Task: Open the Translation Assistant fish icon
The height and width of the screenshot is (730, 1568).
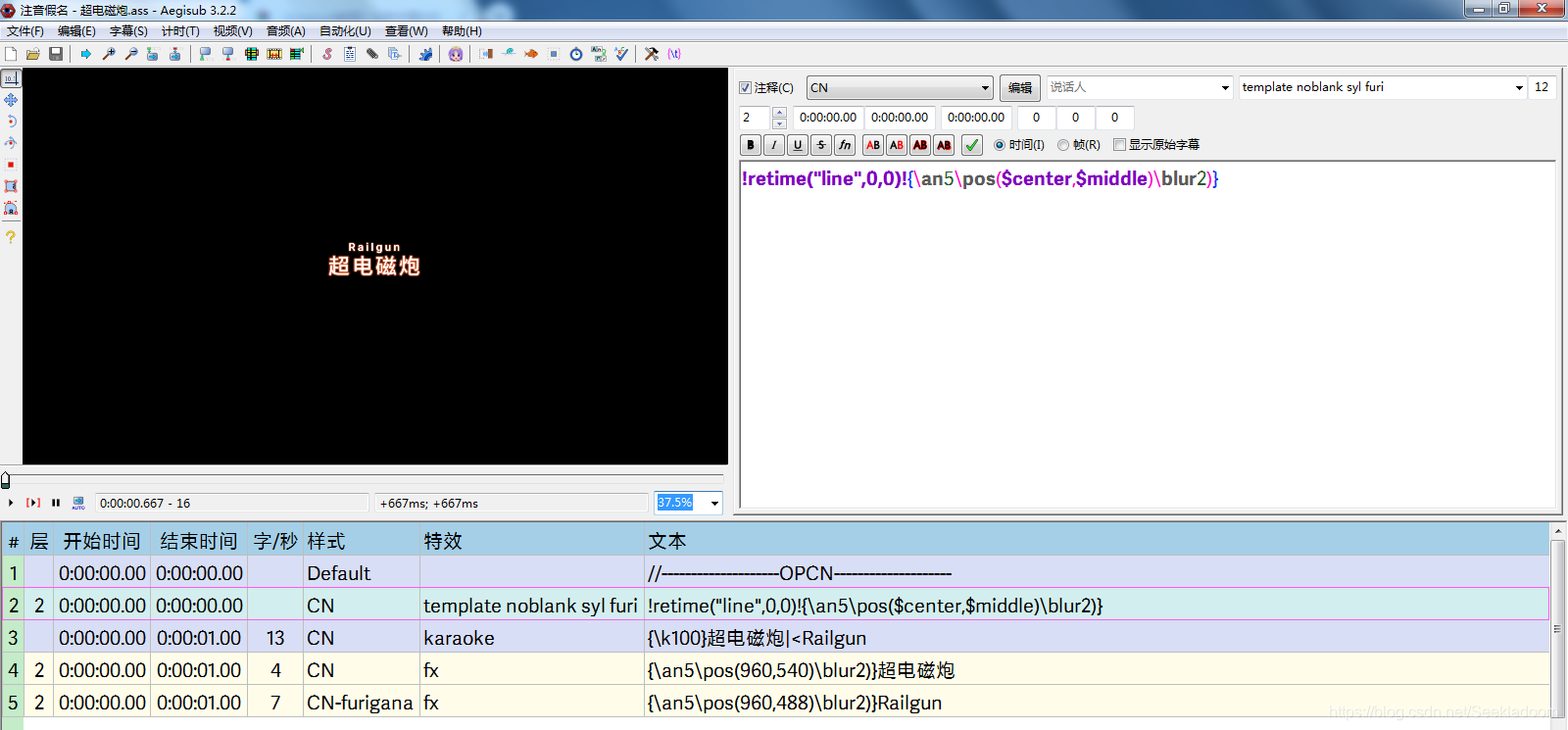Action: (531, 54)
